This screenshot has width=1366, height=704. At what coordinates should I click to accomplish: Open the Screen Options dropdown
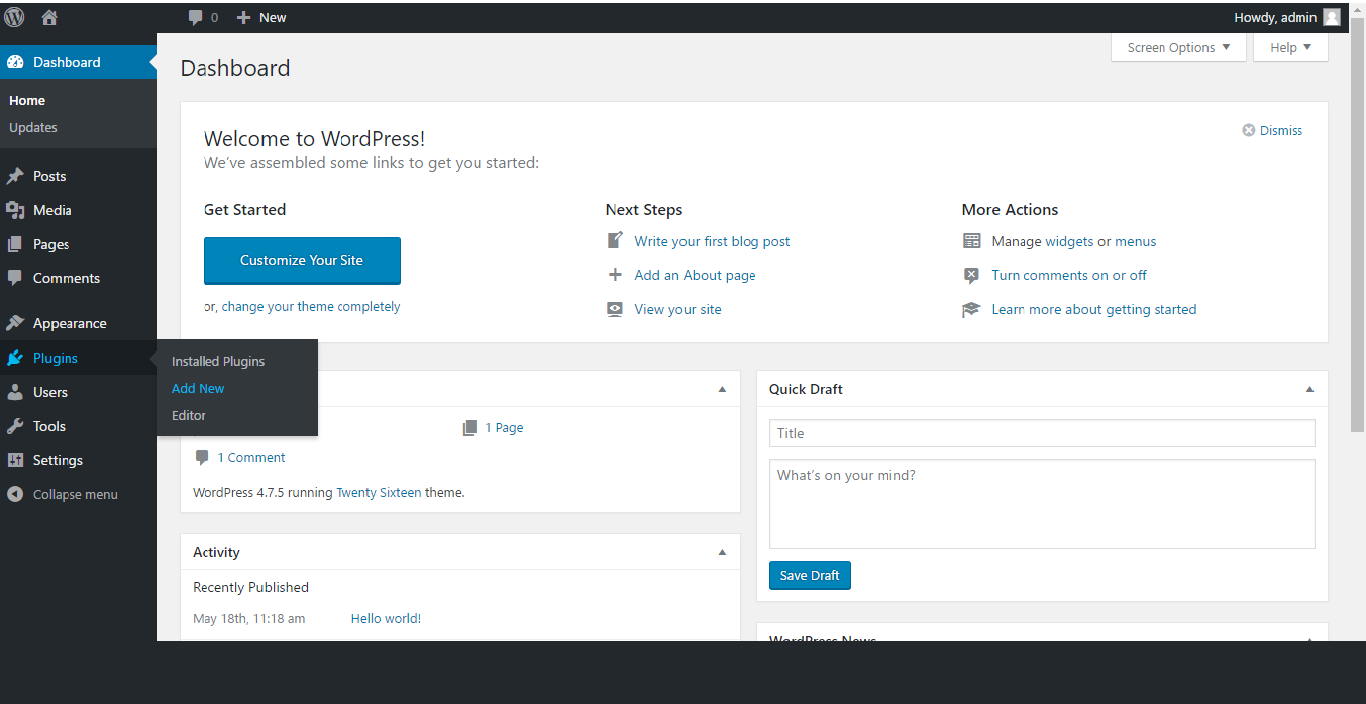[1179, 47]
